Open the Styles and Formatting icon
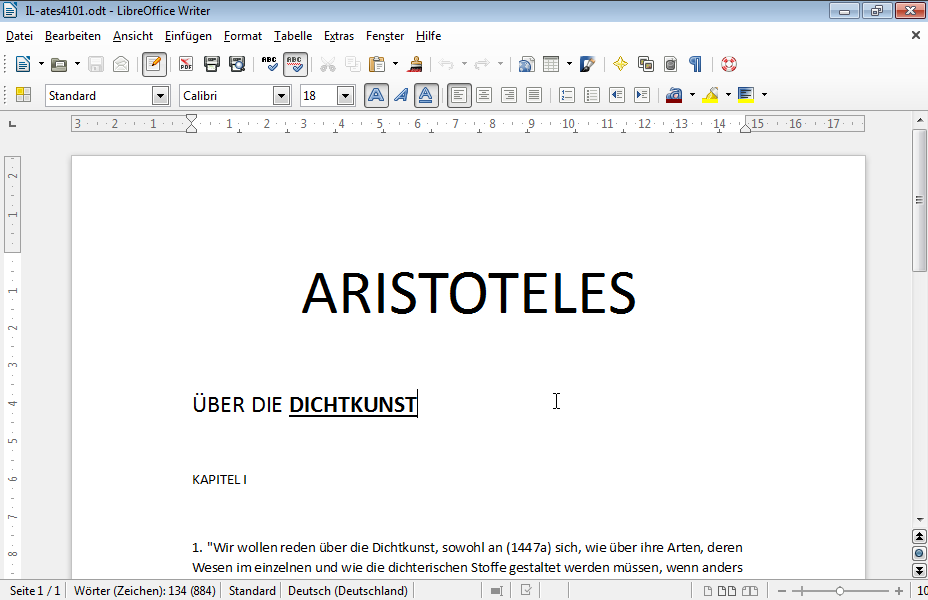The image size is (928, 600). click(x=24, y=95)
